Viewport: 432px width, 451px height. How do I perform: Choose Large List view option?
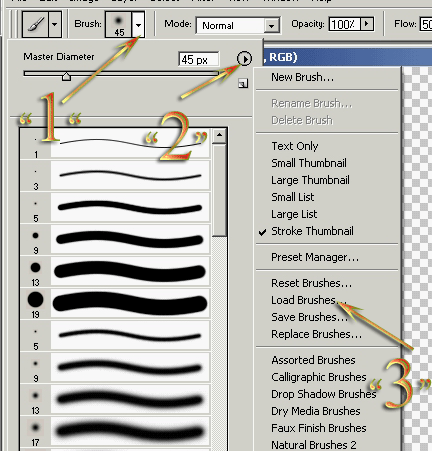pyautogui.click(x=294, y=214)
